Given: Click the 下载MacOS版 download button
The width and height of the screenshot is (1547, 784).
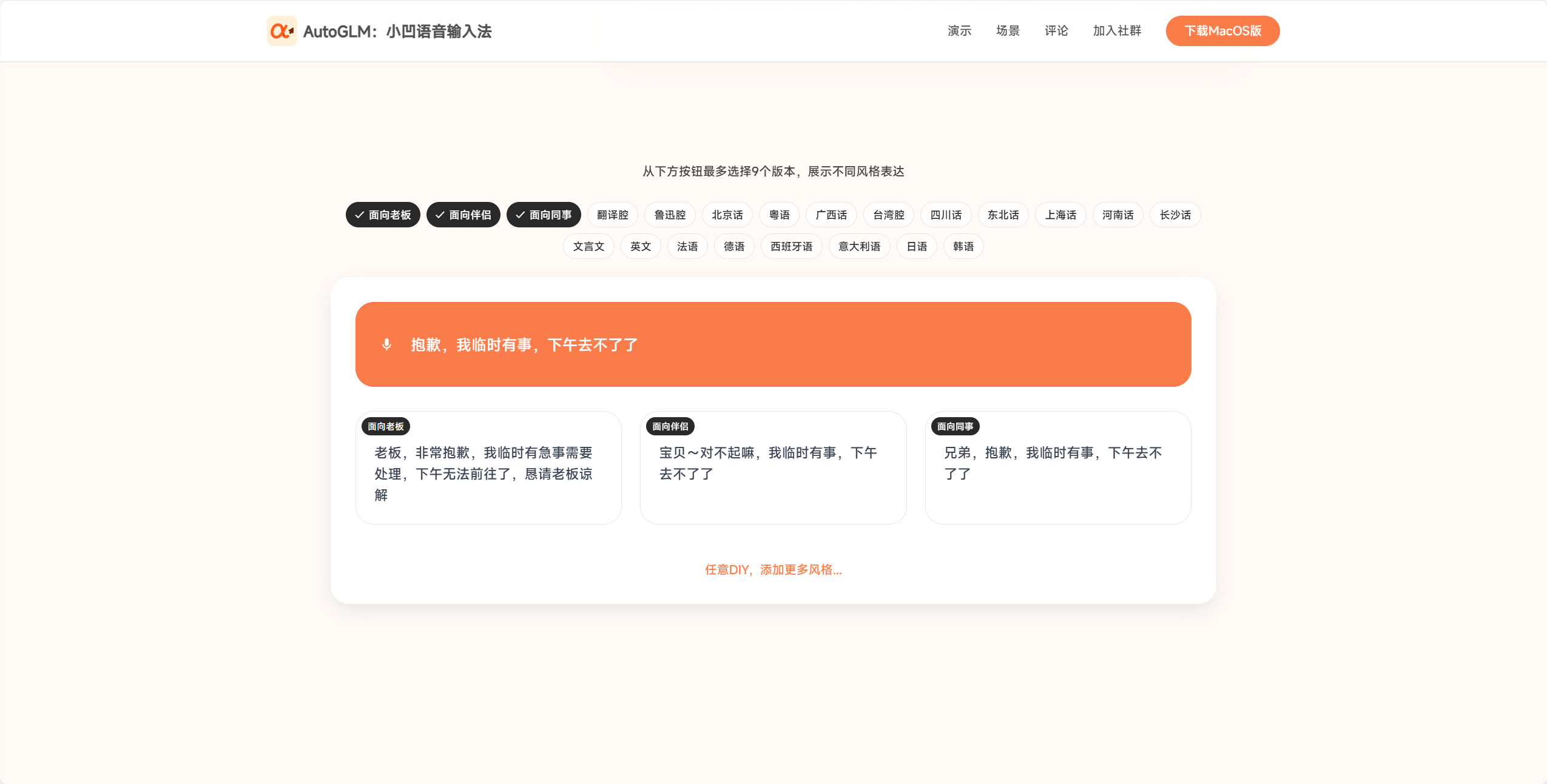Looking at the screenshot, I should (x=1222, y=31).
